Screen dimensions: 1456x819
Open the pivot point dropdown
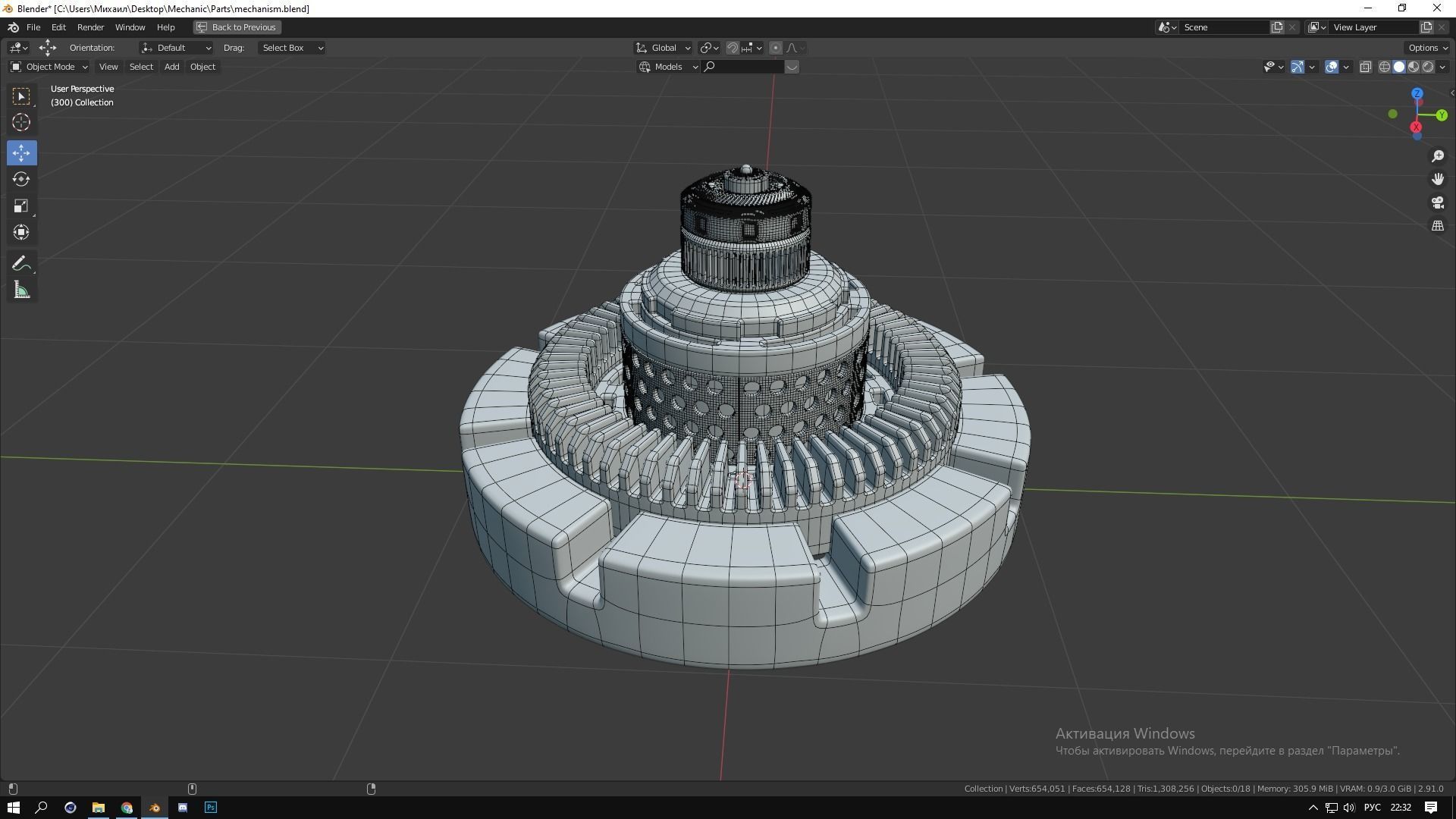pyautogui.click(x=709, y=48)
